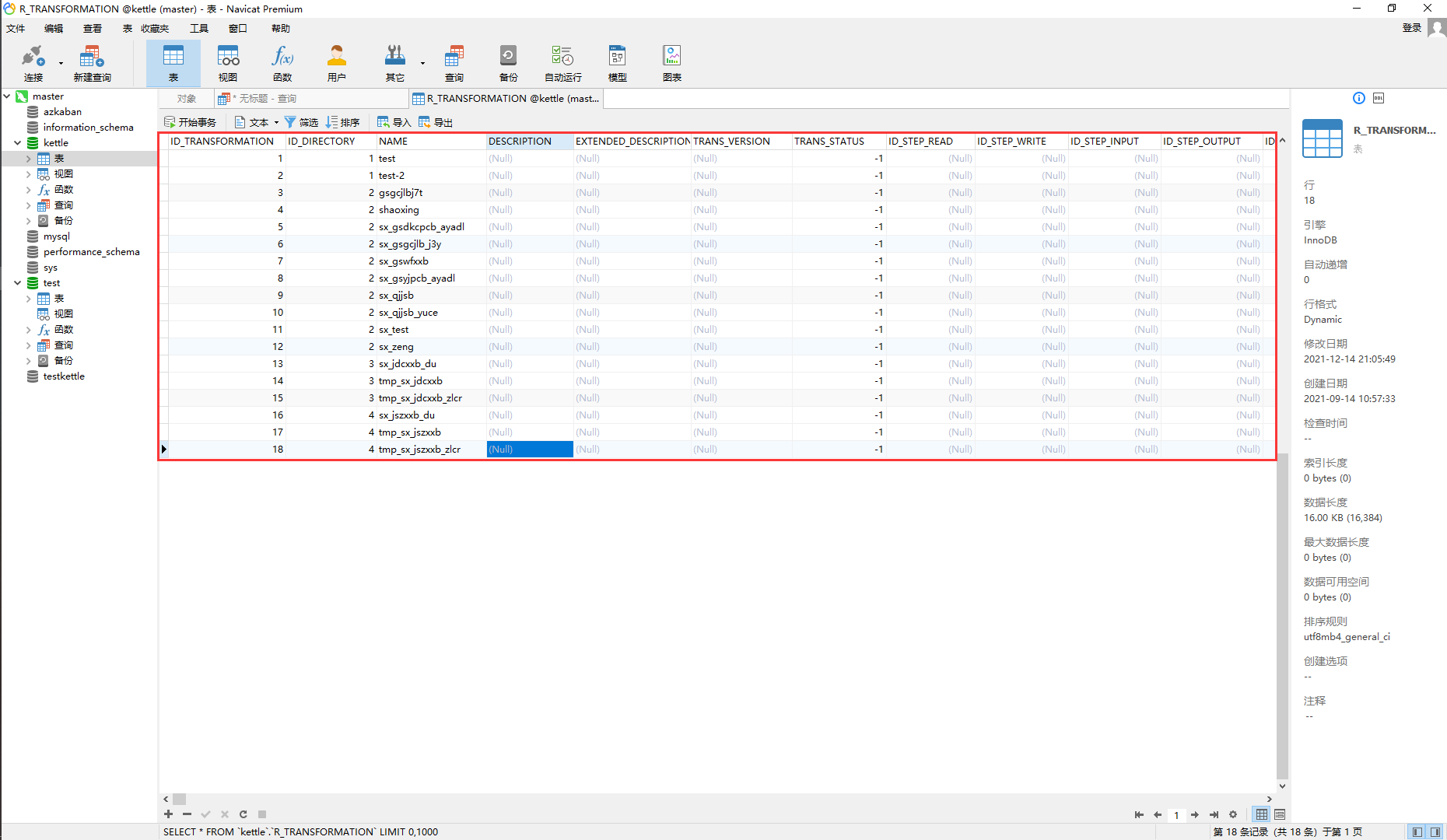Show the general information icon in the right panel
The height and width of the screenshot is (840, 1447).
tap(1359, 98)
